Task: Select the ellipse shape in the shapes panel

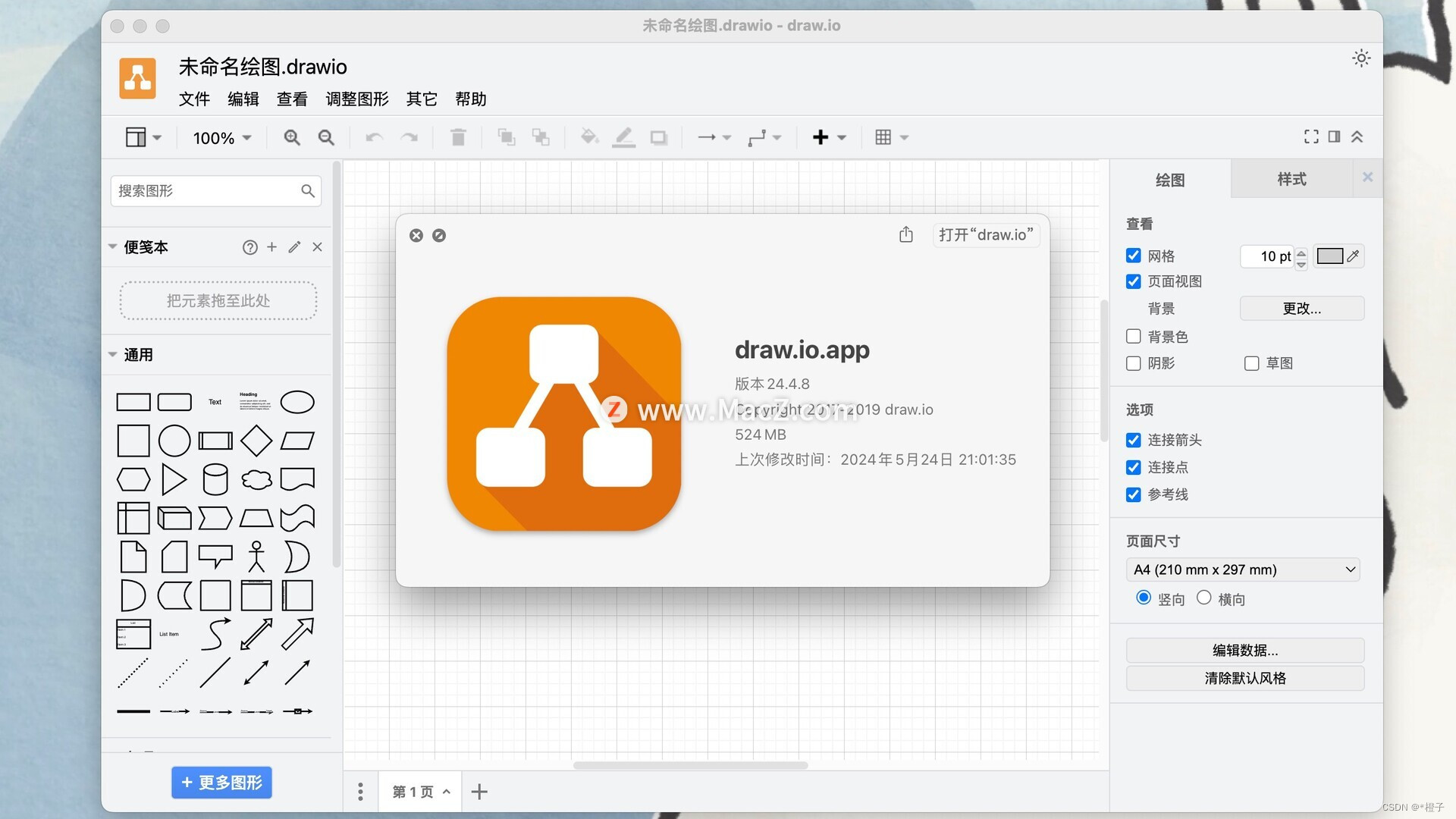Action: 297,401
